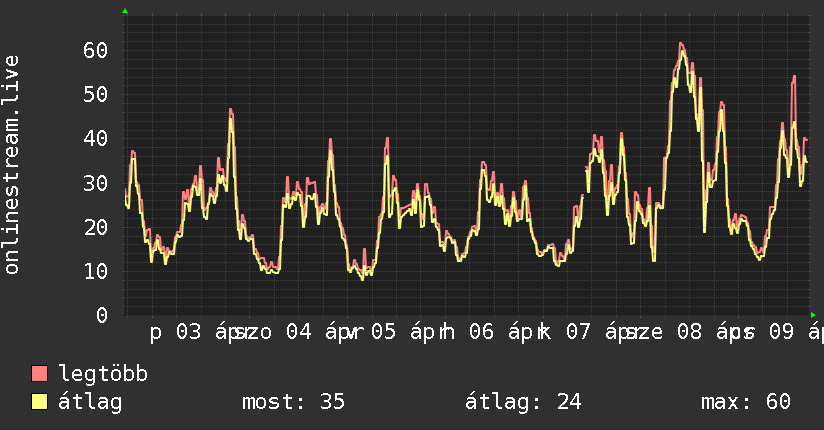Click the 'most: 35' current value
This screenshot has height=430, width=824.
[293, 402]
